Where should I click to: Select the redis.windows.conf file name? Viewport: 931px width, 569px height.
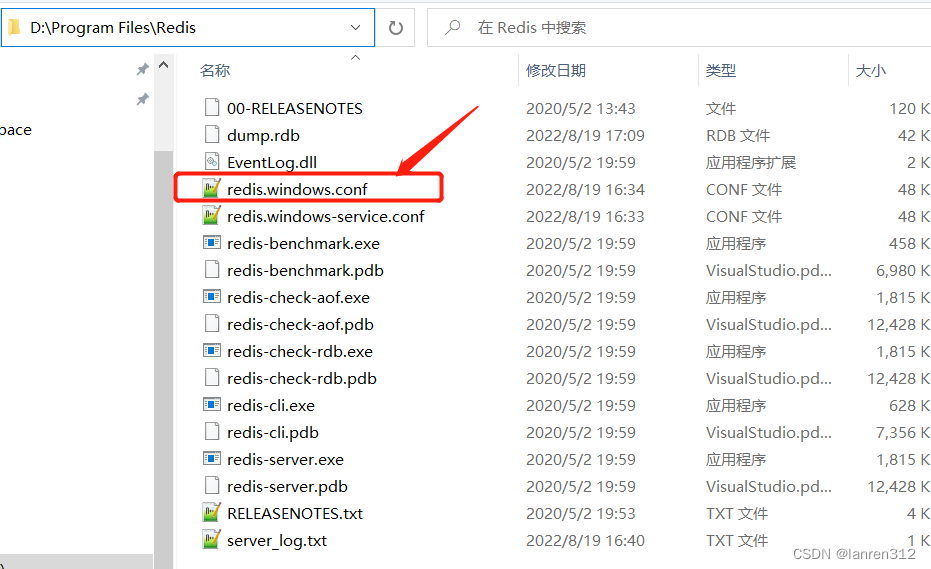pos(297,189)
